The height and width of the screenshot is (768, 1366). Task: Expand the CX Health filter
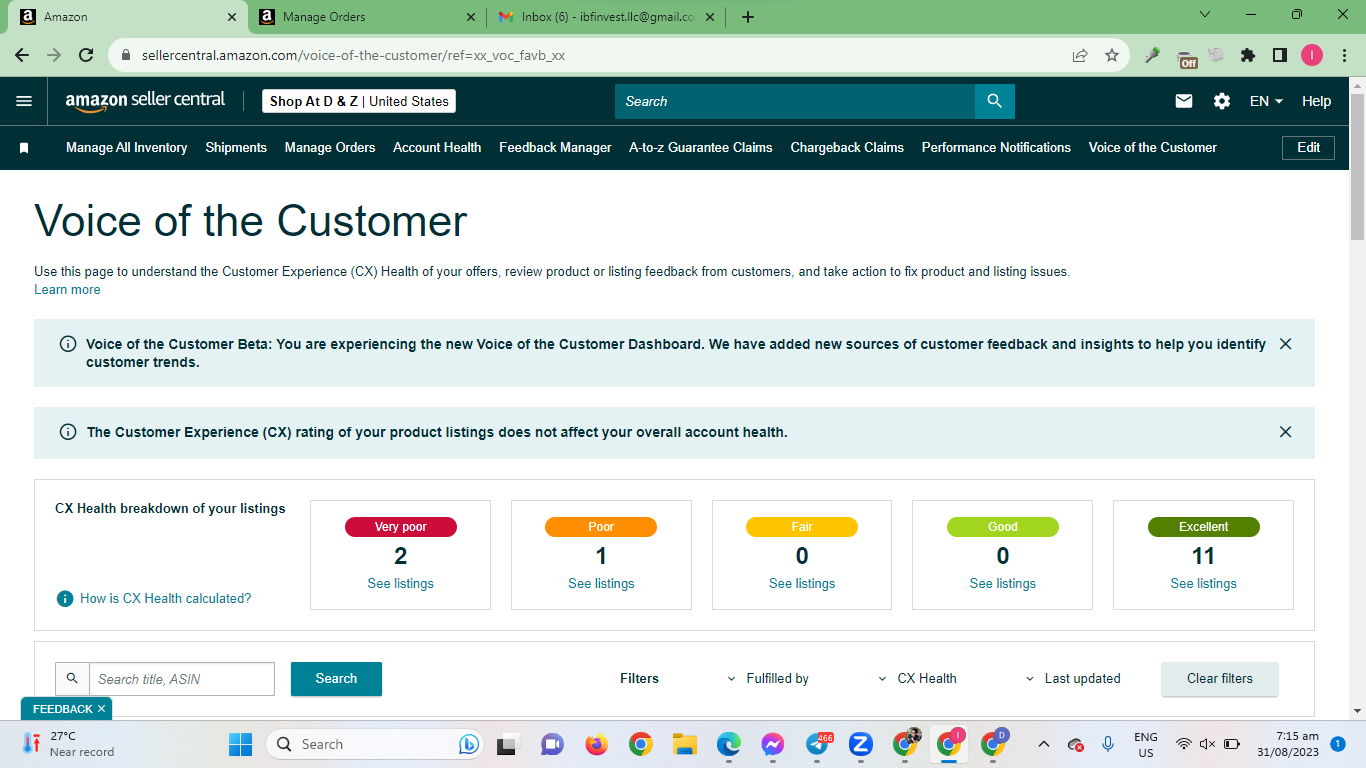[917, 679]
